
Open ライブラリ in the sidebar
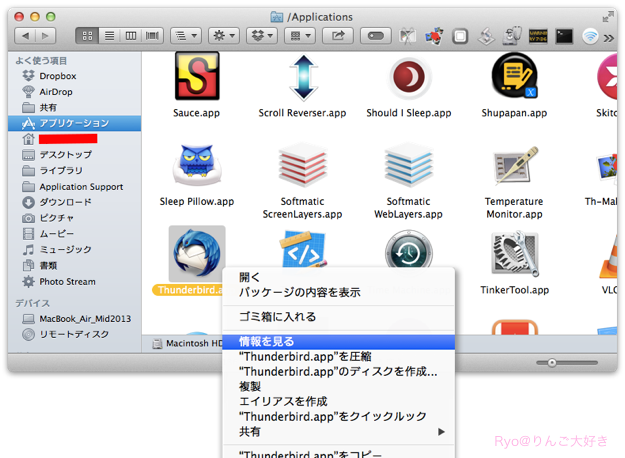pos(74,171)
